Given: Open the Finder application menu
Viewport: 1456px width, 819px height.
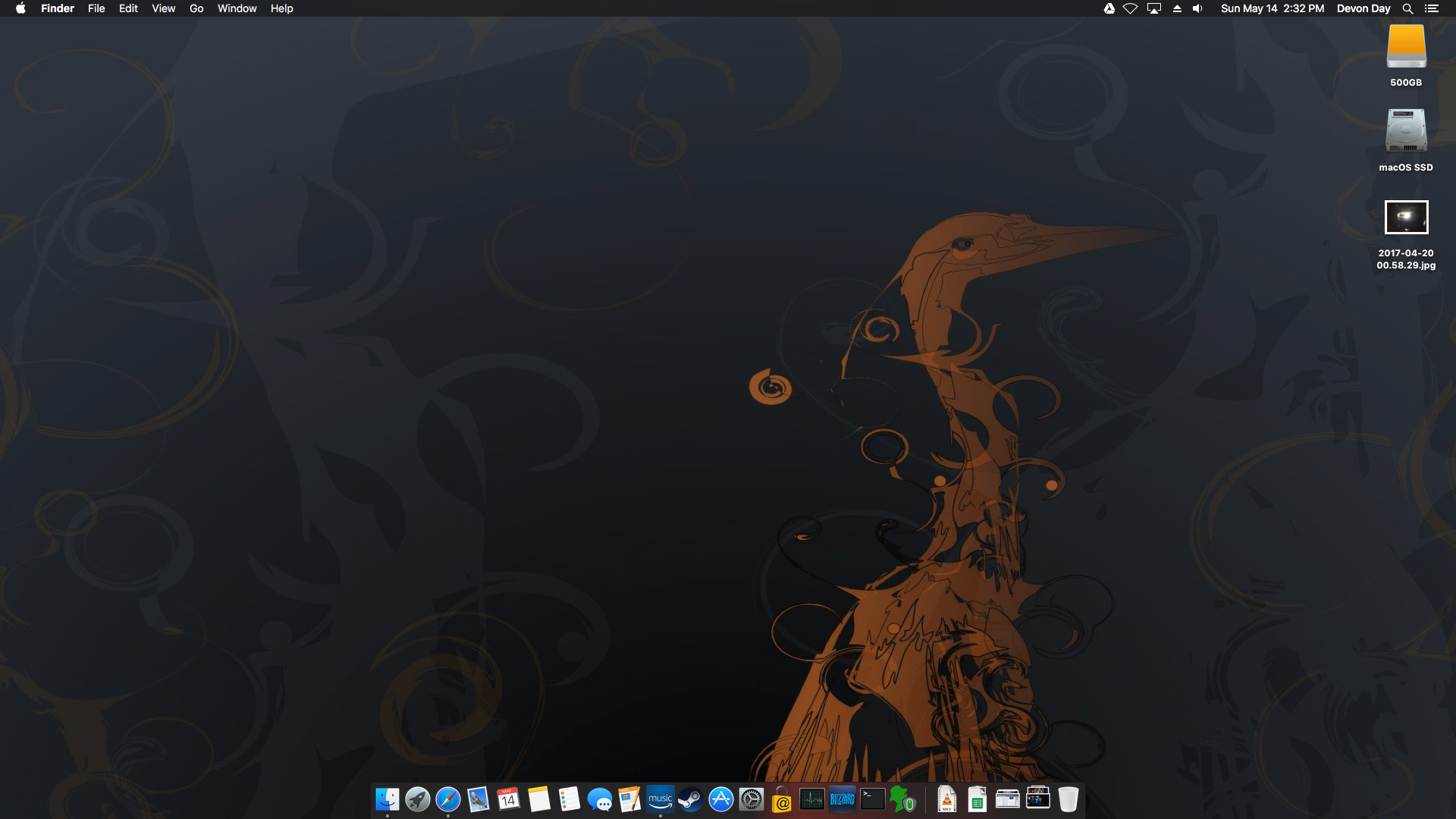Looking at the screenshot, I should tap(58, 8).
